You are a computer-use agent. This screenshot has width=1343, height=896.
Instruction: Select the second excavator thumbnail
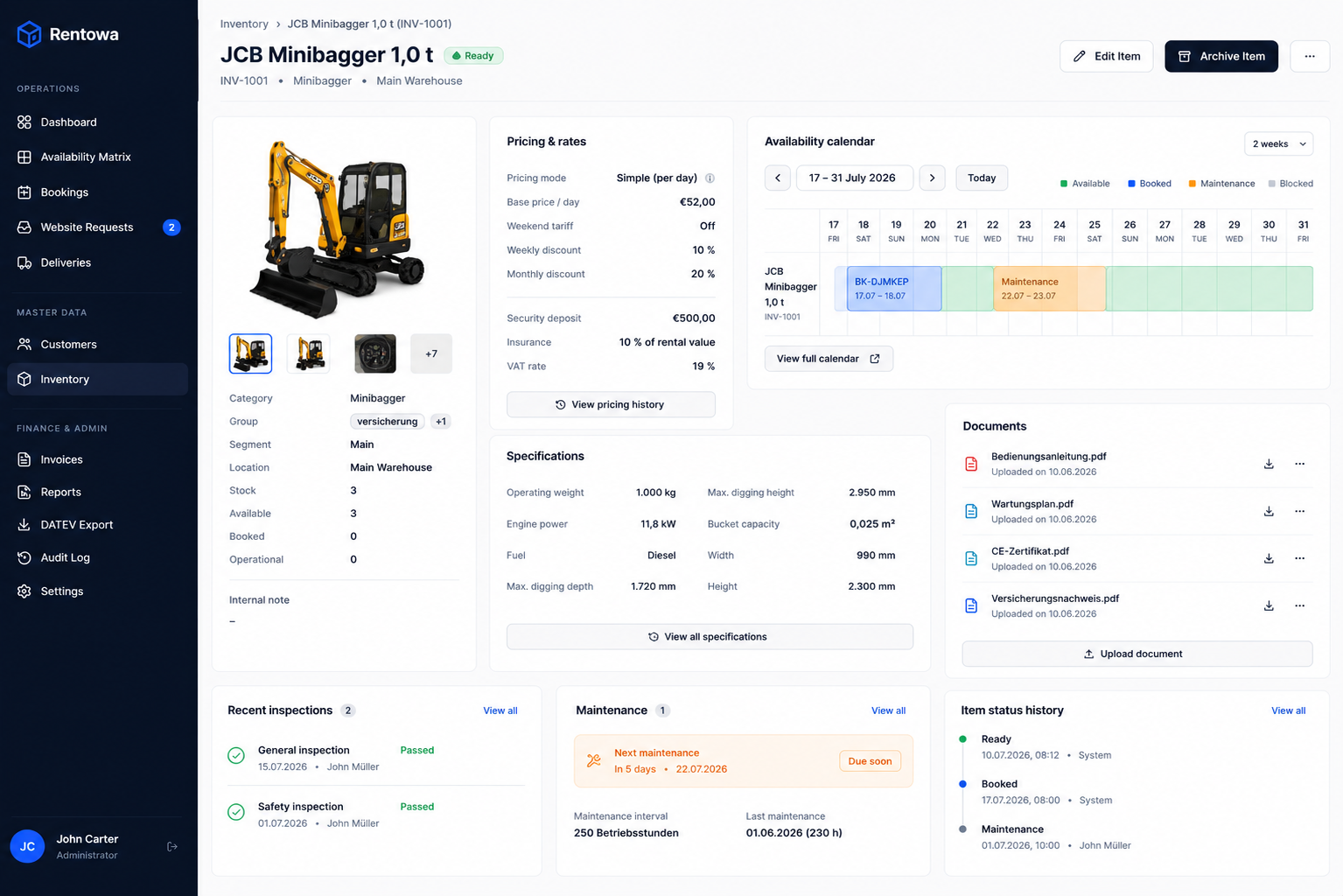309,353
